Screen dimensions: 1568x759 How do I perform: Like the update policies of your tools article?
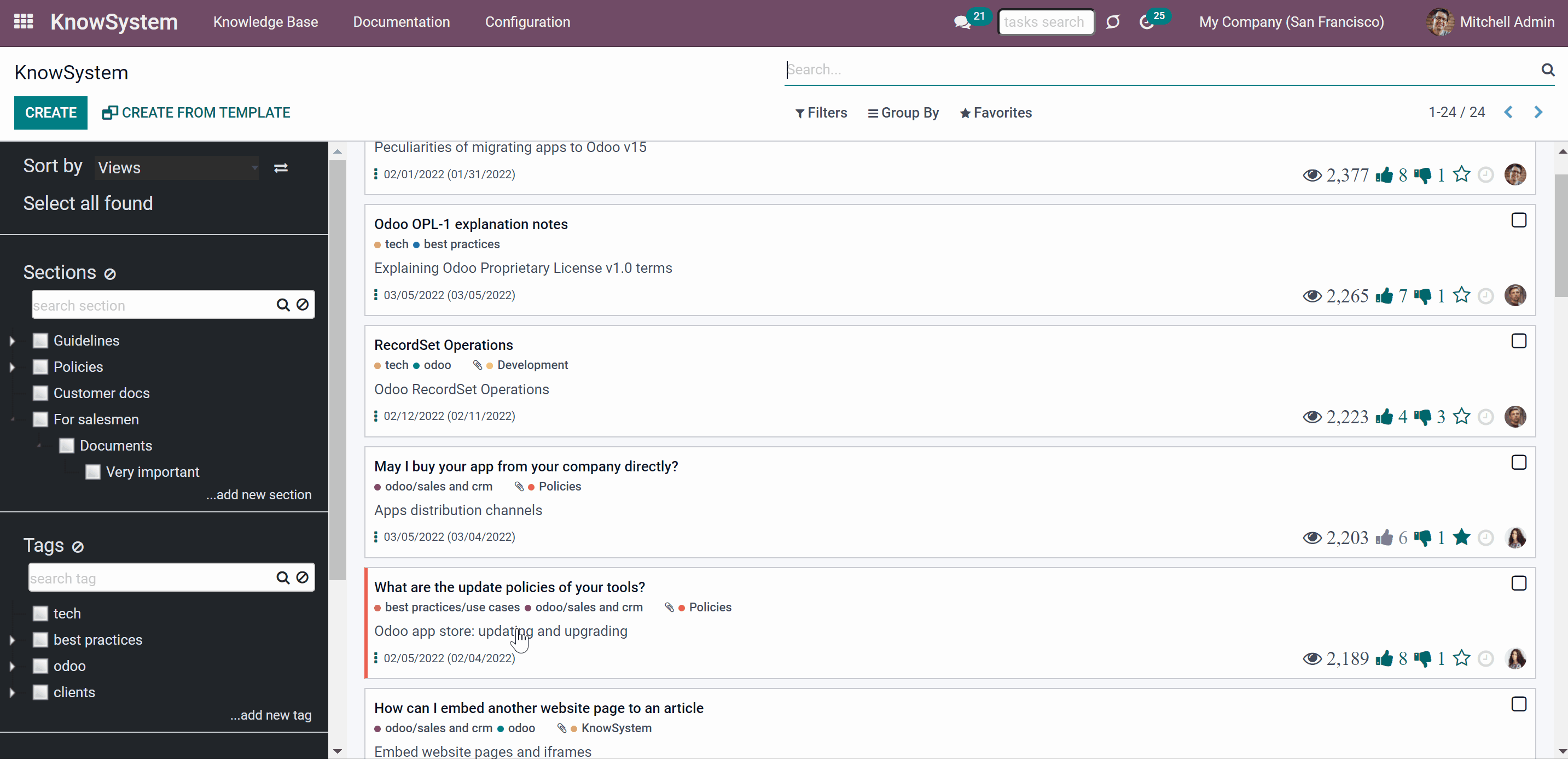pyautogui.click(x=1384, y=658)
